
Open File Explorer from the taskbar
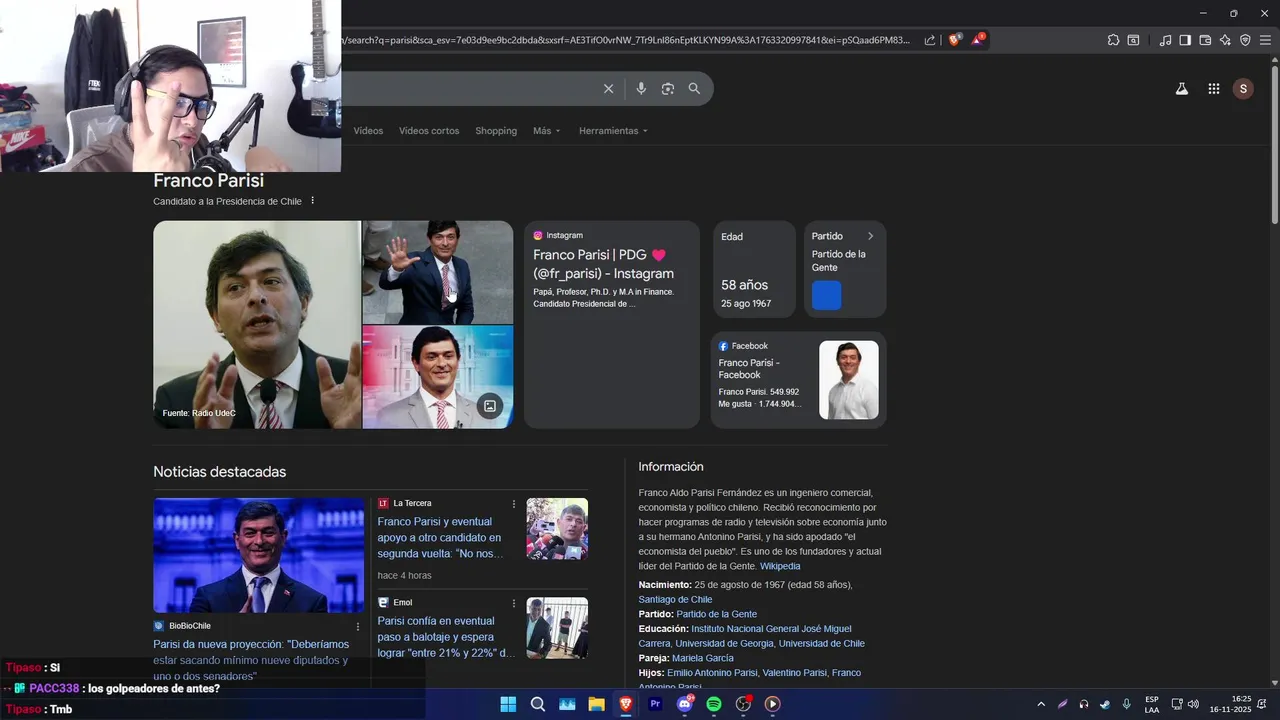coord(596,704)
